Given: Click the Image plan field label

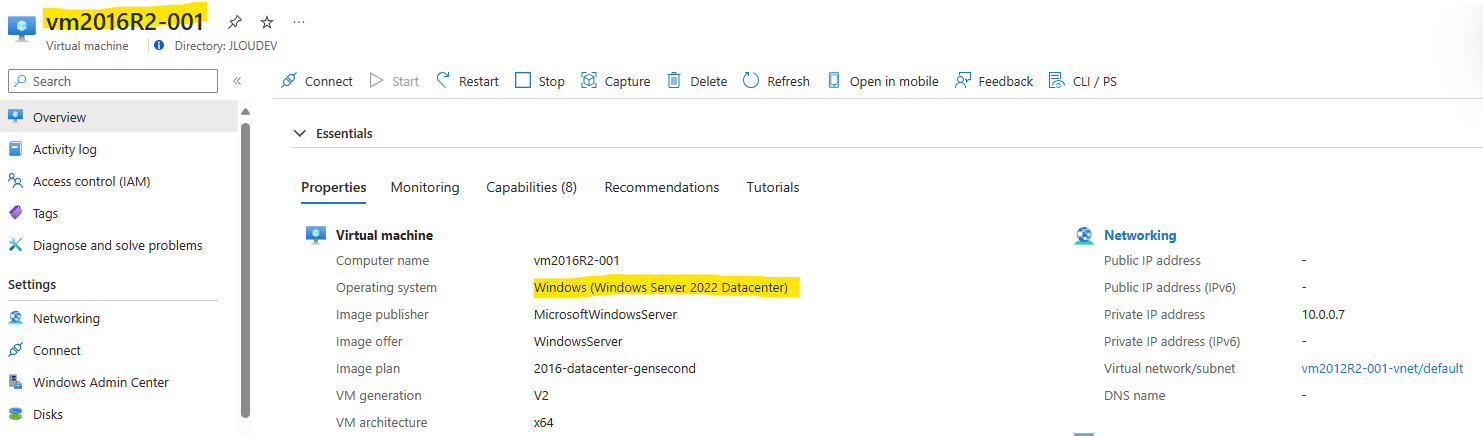Looking at the screenshot, I should click(369, 368).
